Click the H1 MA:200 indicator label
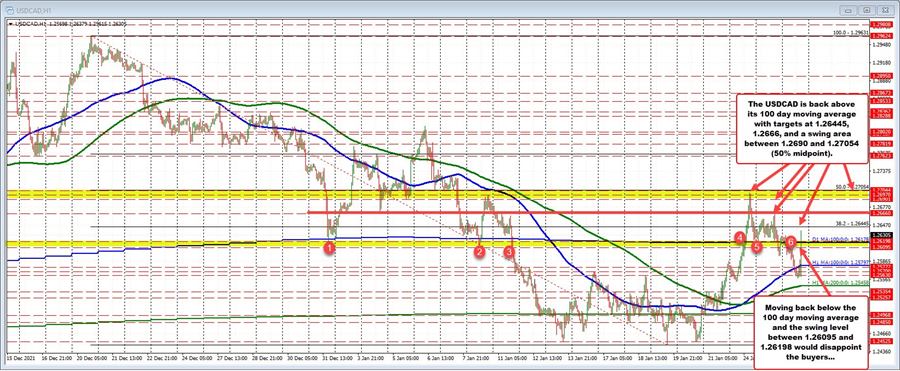 coord(841,283)
